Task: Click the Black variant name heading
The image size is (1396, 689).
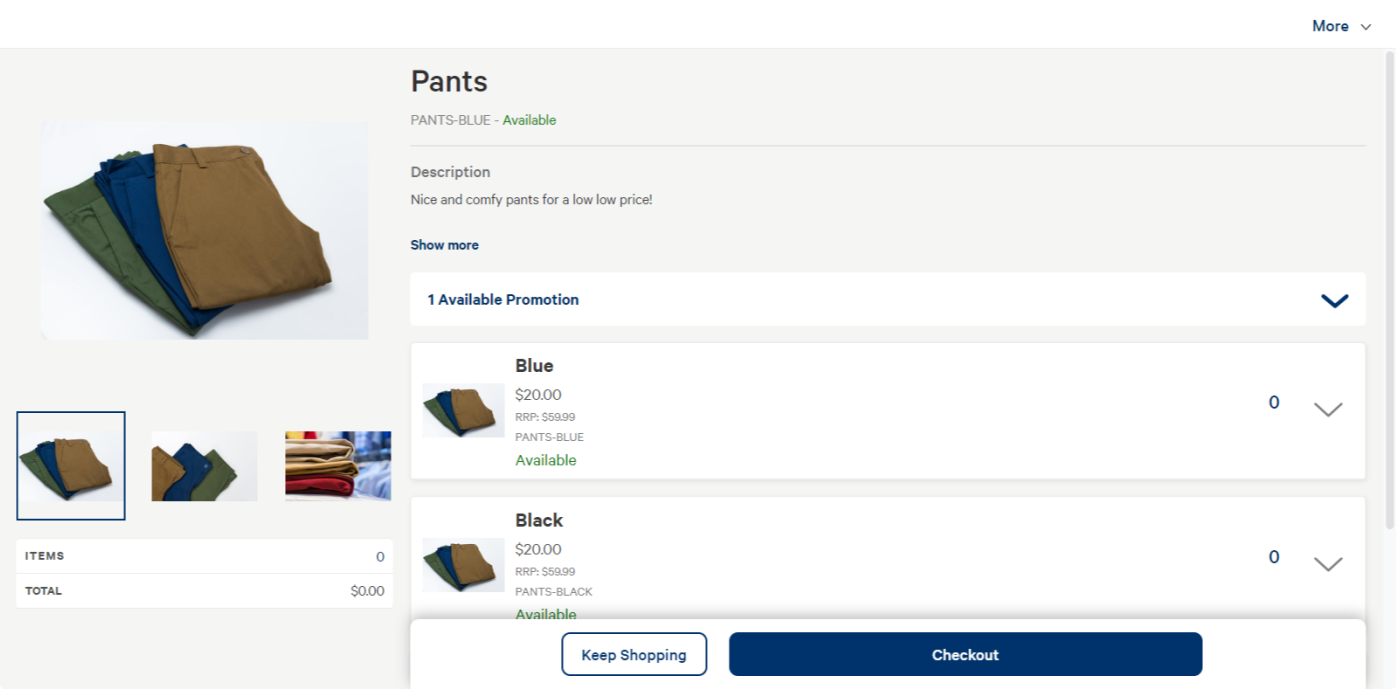Action: coord(539,520)
